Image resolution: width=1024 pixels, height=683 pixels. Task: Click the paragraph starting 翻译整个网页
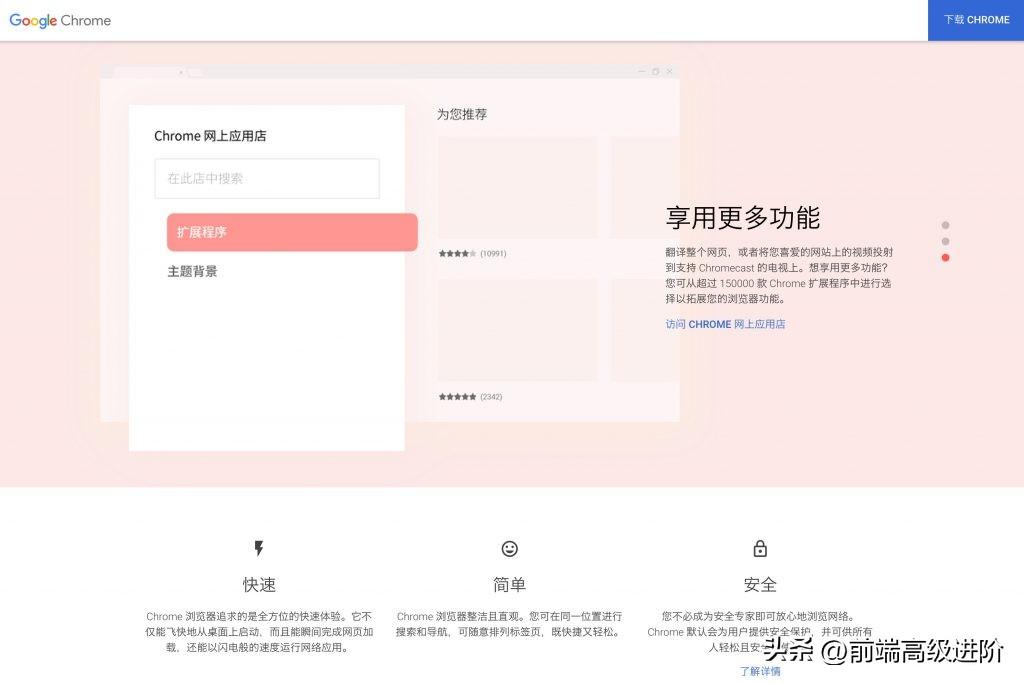tap(779, 275)
